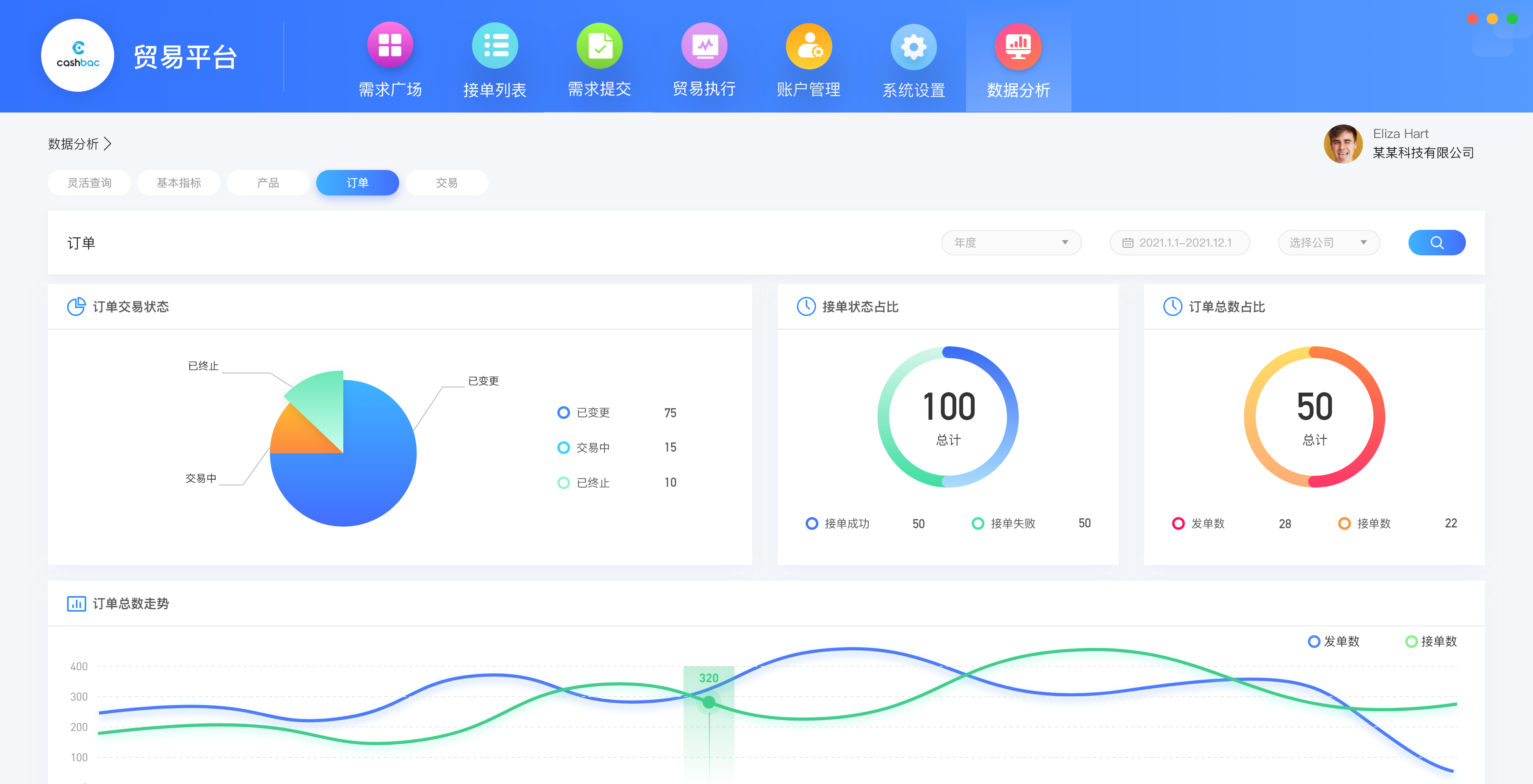The height and width of the screenshot is (784, 1533).
Task: Click the 订单交易状态 pie icon
Action: click(x=76, y=306)
